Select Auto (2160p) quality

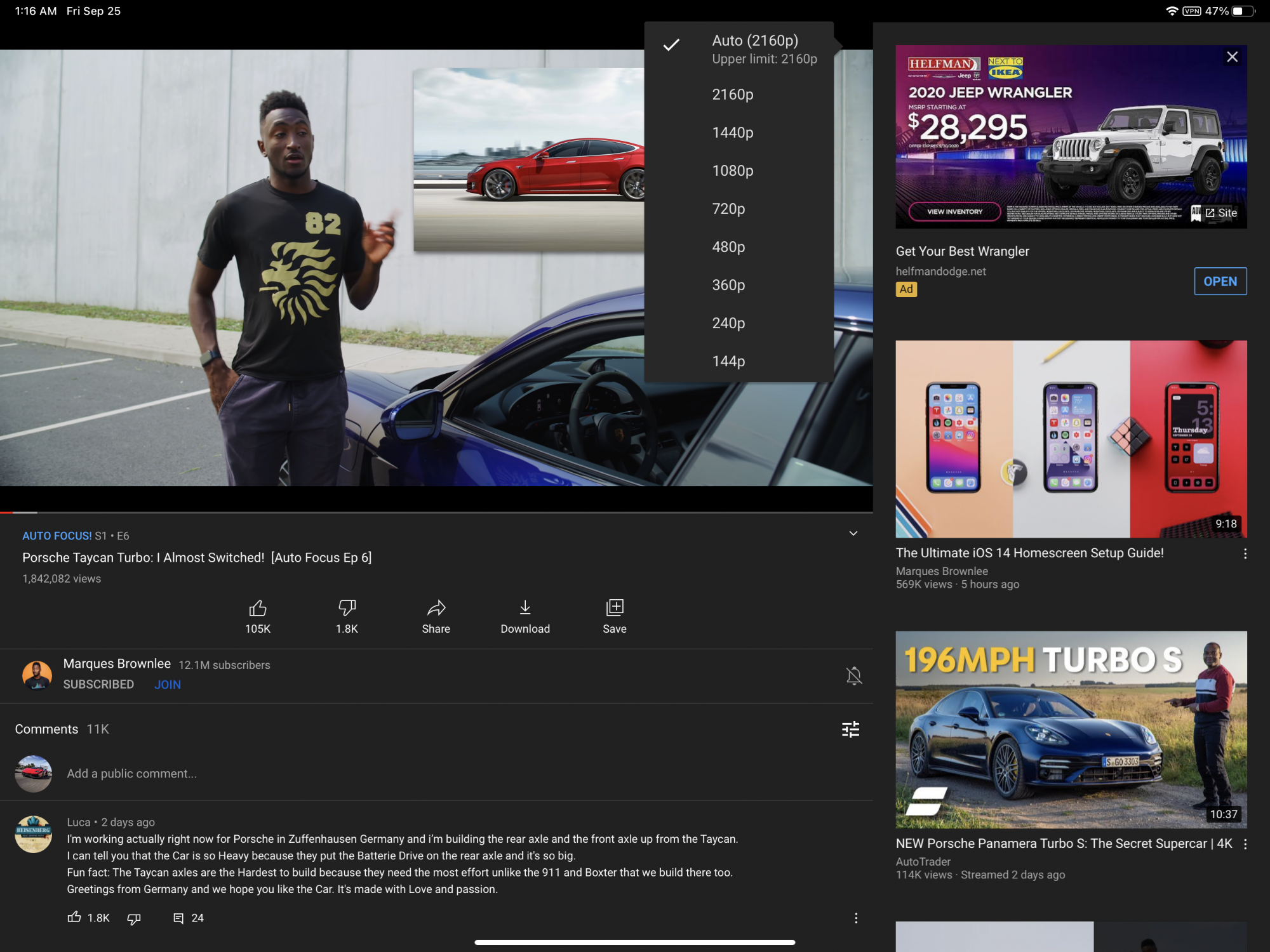739,49
